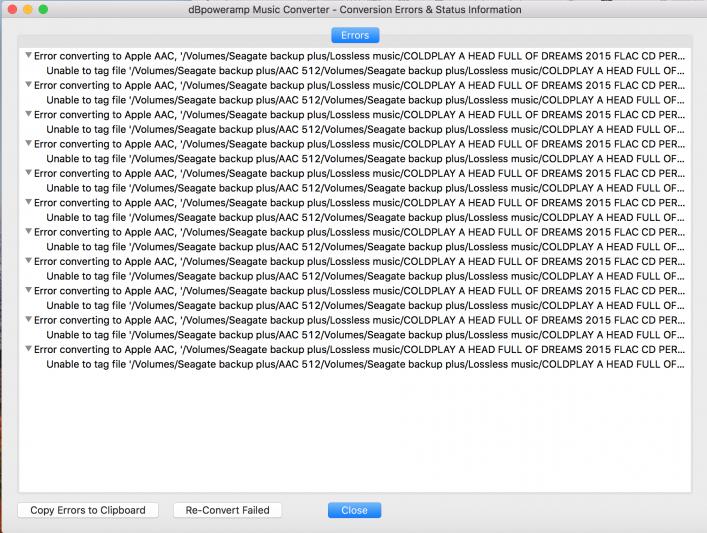Screen dimensions: 707x533
Task: Collapse the first Error converting entry
Action: click(x=28, y=55)
